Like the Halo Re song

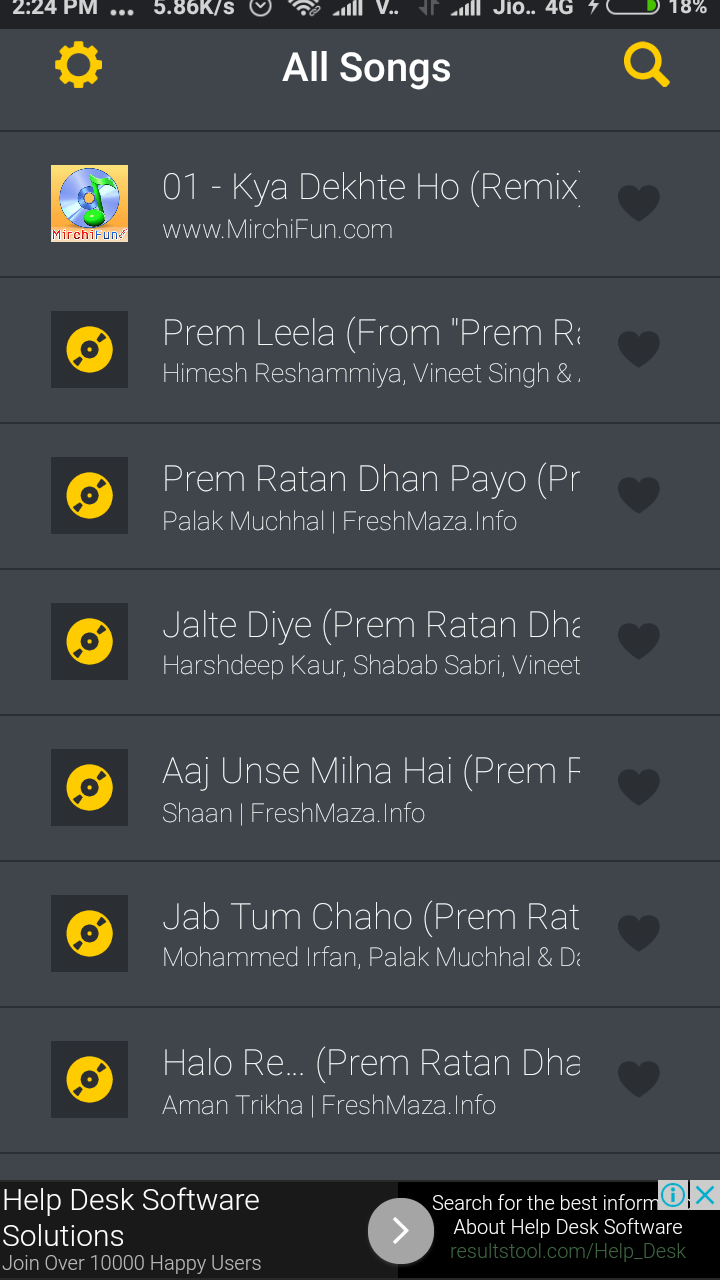[638, 1079]
